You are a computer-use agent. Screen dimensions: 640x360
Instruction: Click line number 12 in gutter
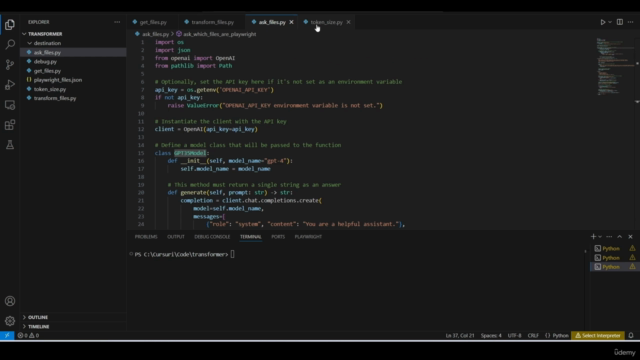[141, 129]
